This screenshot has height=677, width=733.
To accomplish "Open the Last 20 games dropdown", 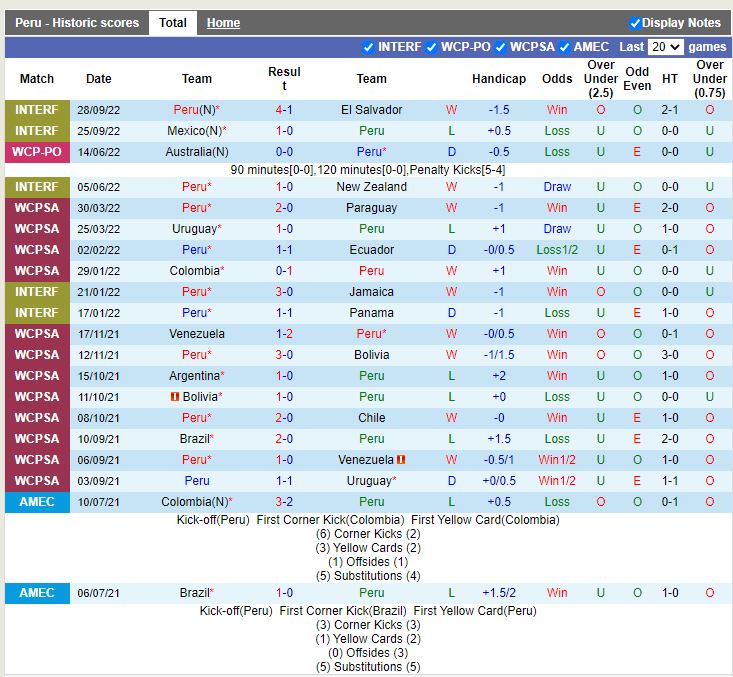I will click(664, 47).
